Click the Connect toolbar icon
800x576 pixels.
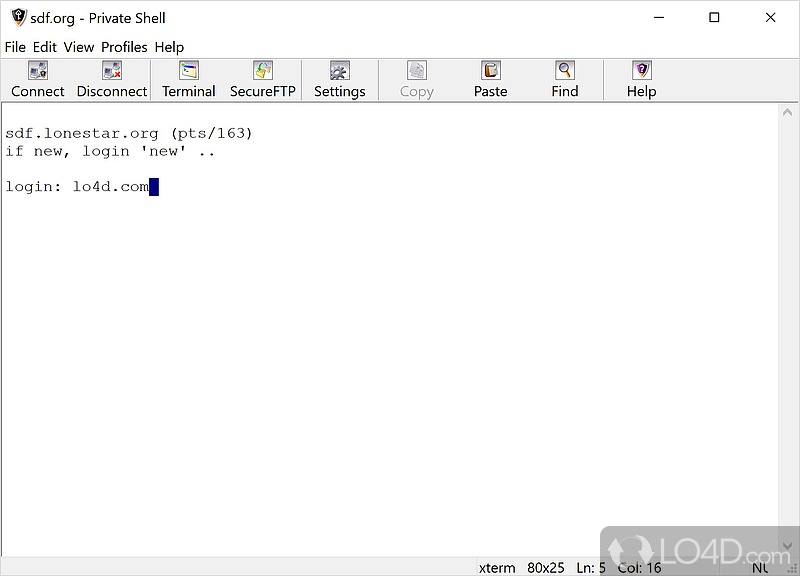pyautogui.click(x=38, y=70)
